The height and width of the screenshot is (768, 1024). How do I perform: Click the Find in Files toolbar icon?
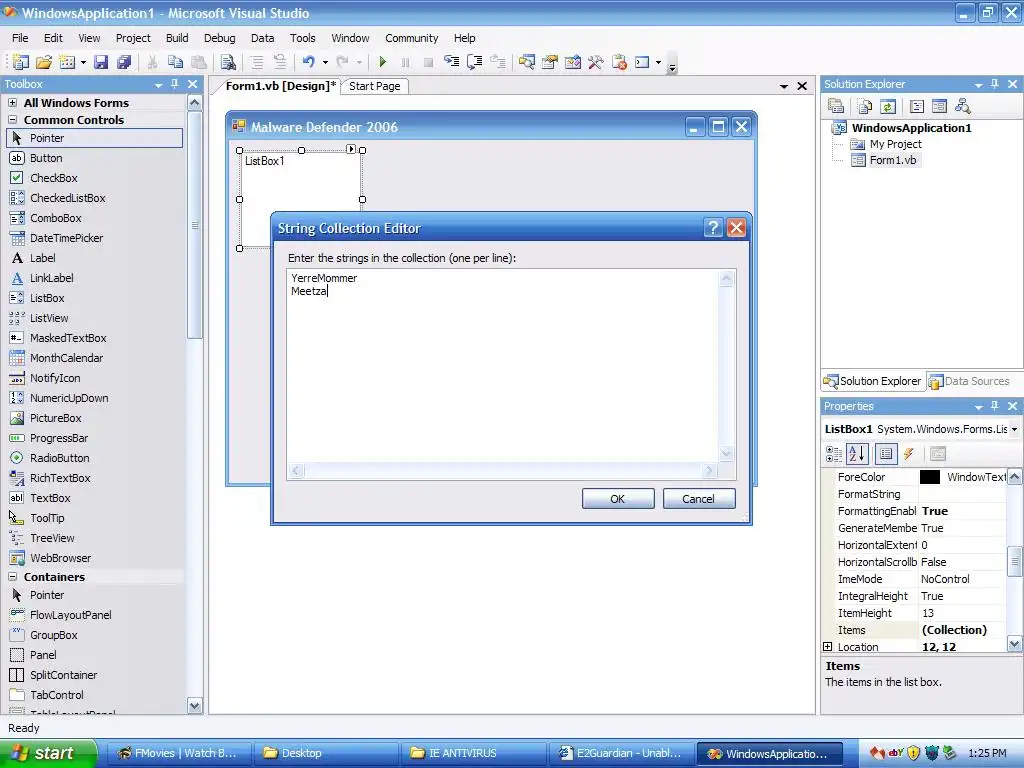click(x=228, y=62)
